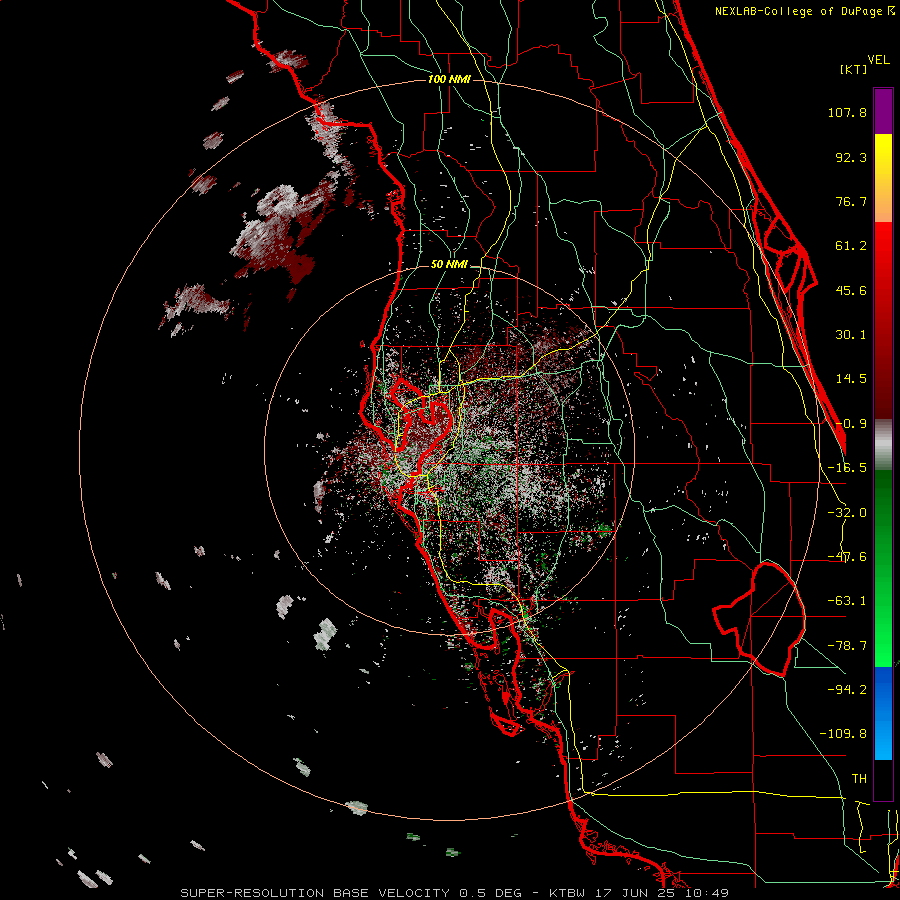Image resolution: width=900 pixels, height=900 pixels.
Task: Pick the blue segment of color bar
Action: (883, 713)
